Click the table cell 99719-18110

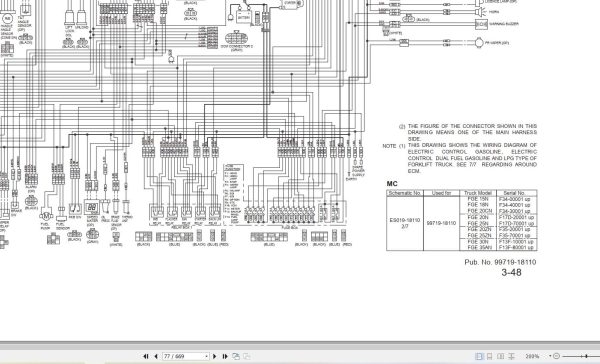441,223
